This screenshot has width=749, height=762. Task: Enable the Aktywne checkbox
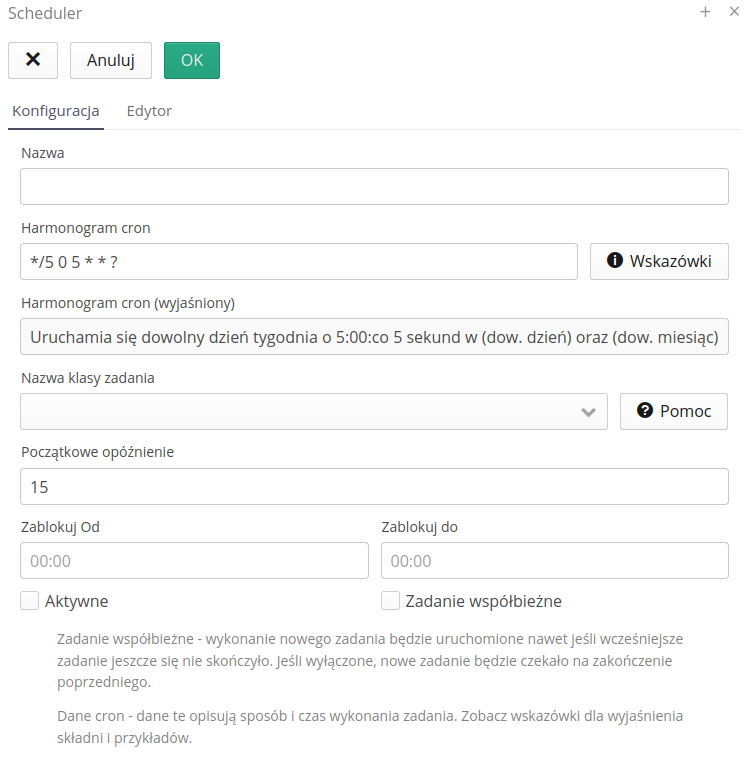click(x=30, y=601)
